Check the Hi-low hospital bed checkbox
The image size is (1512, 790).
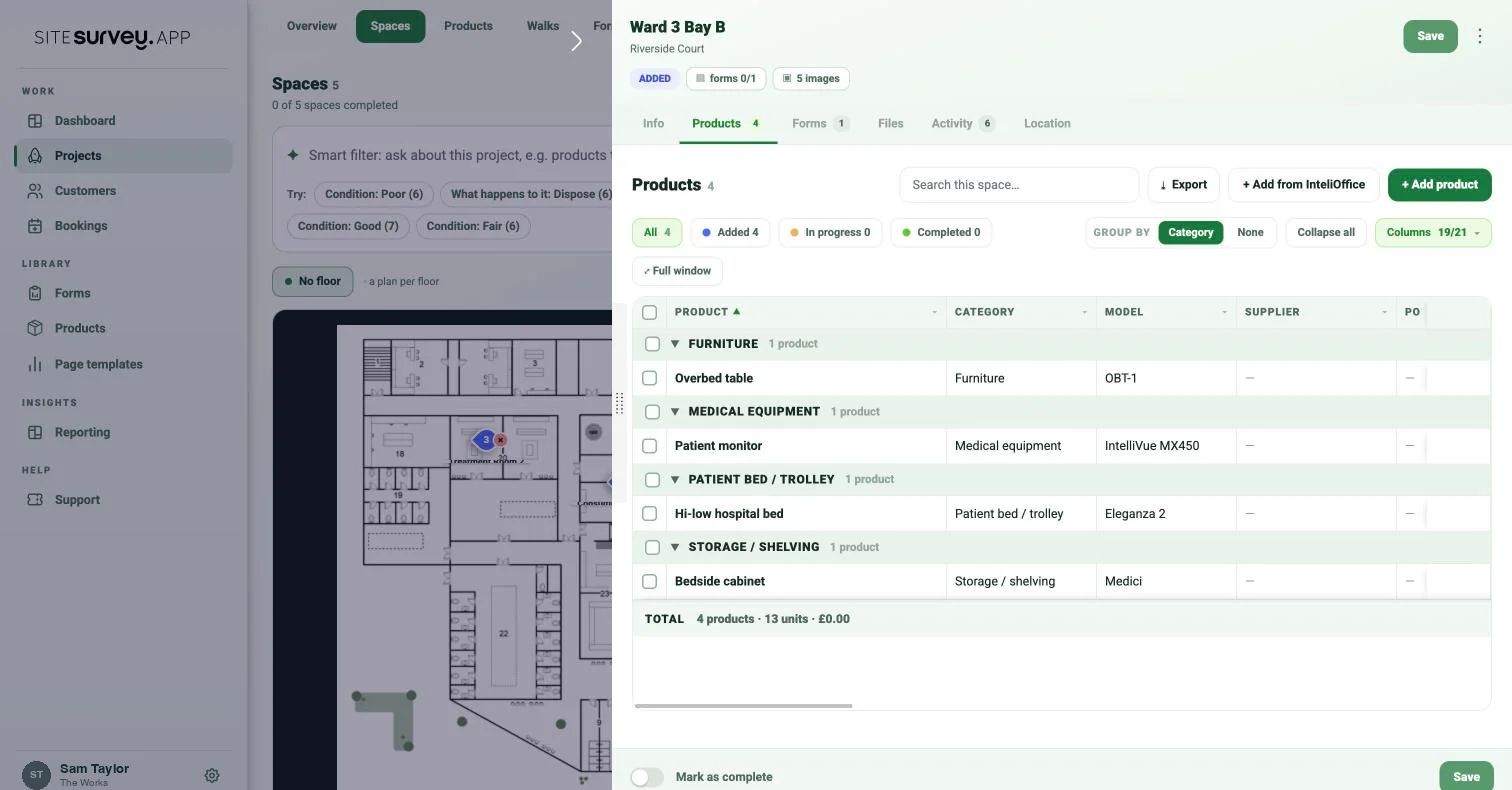point(650,514)
